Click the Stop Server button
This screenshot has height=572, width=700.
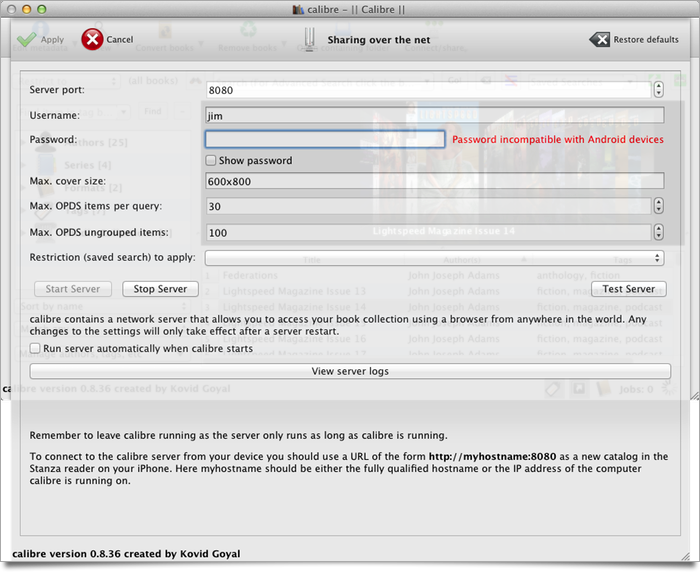coord(160,289)
